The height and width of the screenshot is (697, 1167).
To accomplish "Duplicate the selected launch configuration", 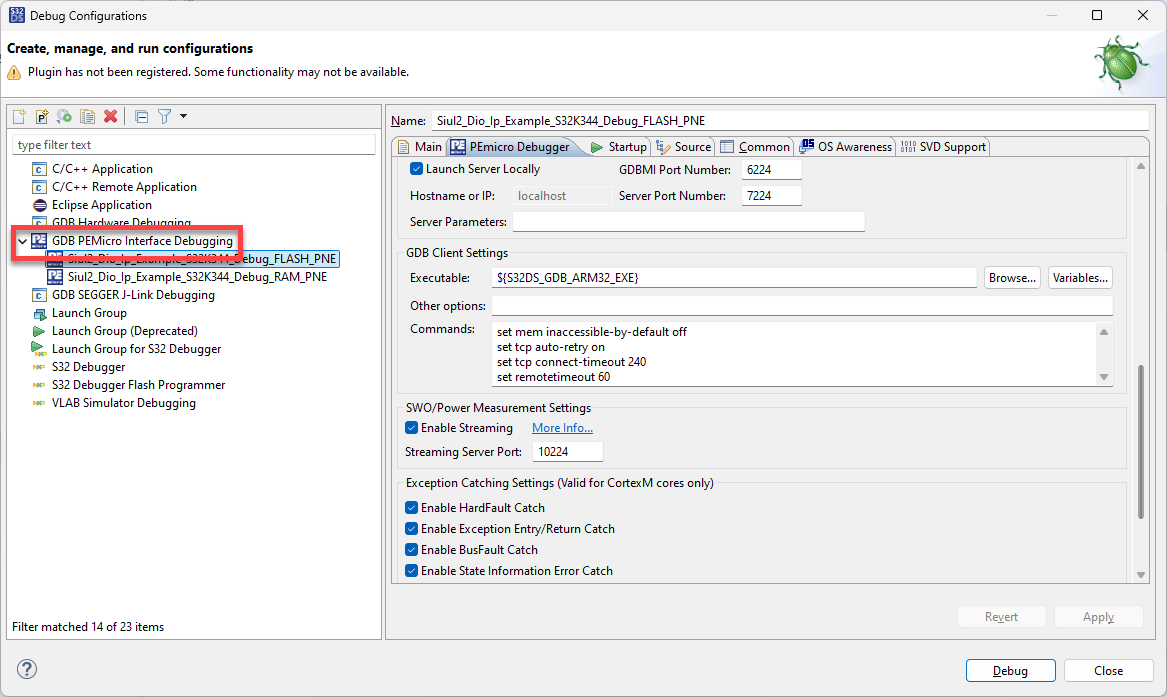I will [87, 117].
